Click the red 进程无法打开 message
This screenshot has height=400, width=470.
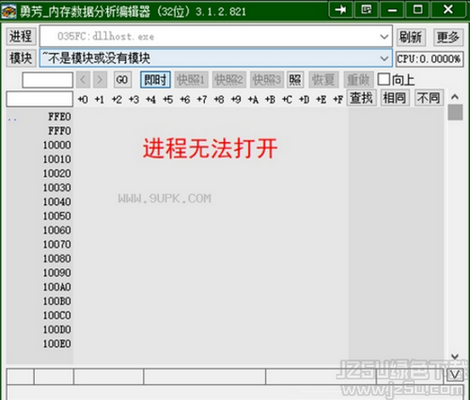click(210, 148)
